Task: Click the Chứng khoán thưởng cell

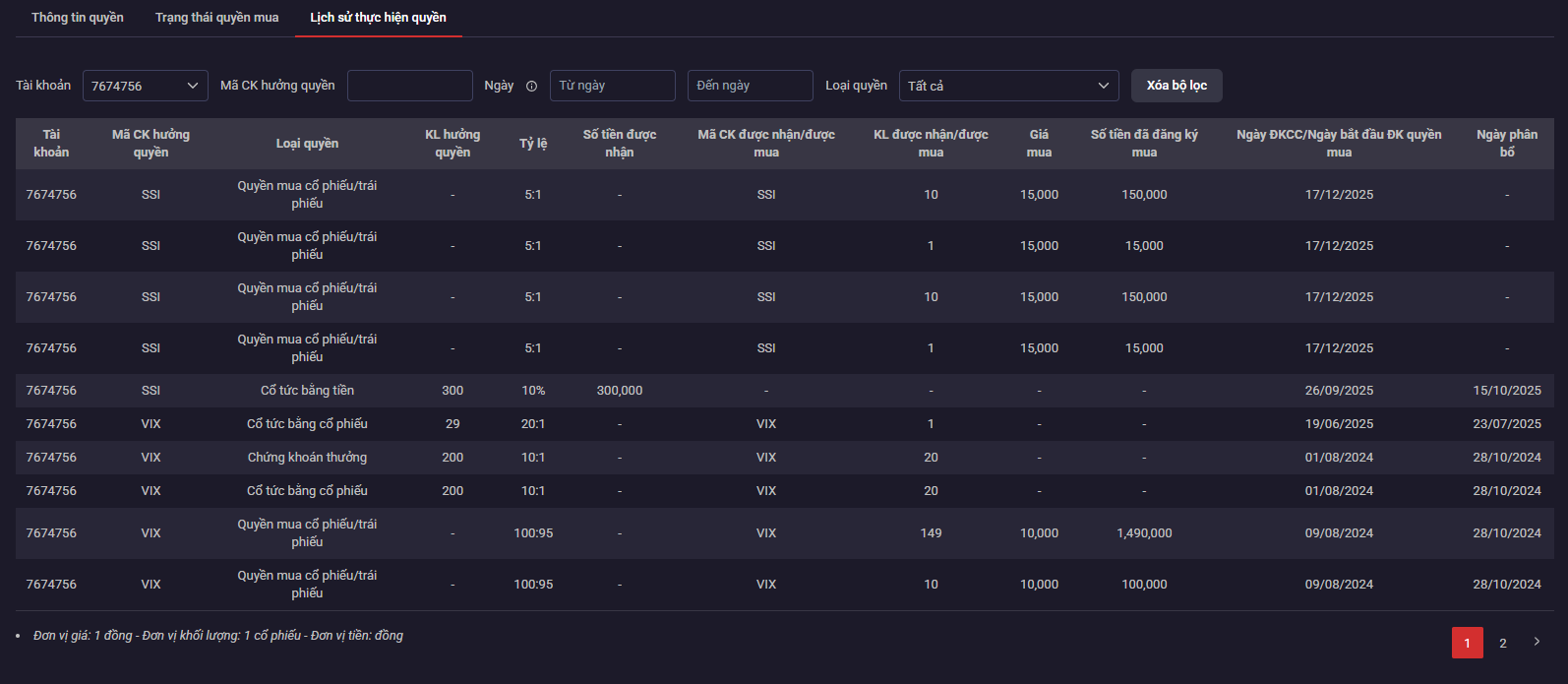Action: tap(307, 458)
